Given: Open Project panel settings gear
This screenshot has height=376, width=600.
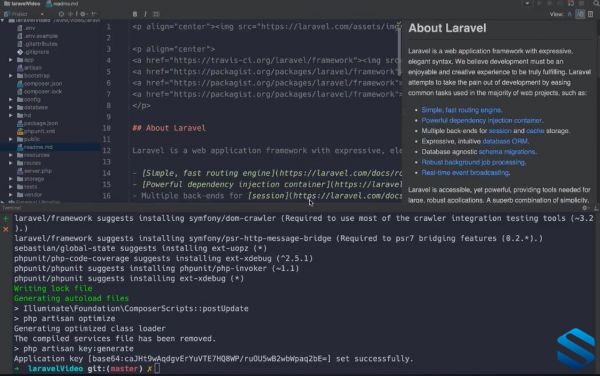Looking at the screenshot, I should pos(83,14).
